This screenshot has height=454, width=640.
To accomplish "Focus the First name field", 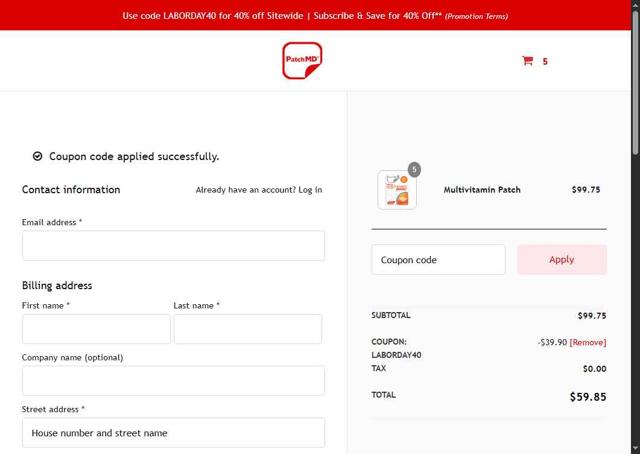I will [x=96, y=329].
